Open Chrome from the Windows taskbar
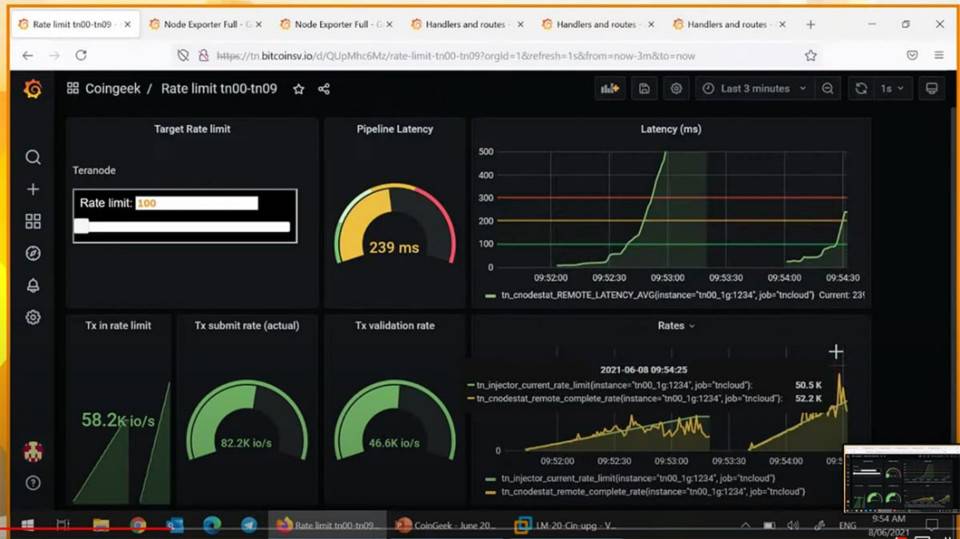This screenshot has width=960, height=539. [138, 525]
